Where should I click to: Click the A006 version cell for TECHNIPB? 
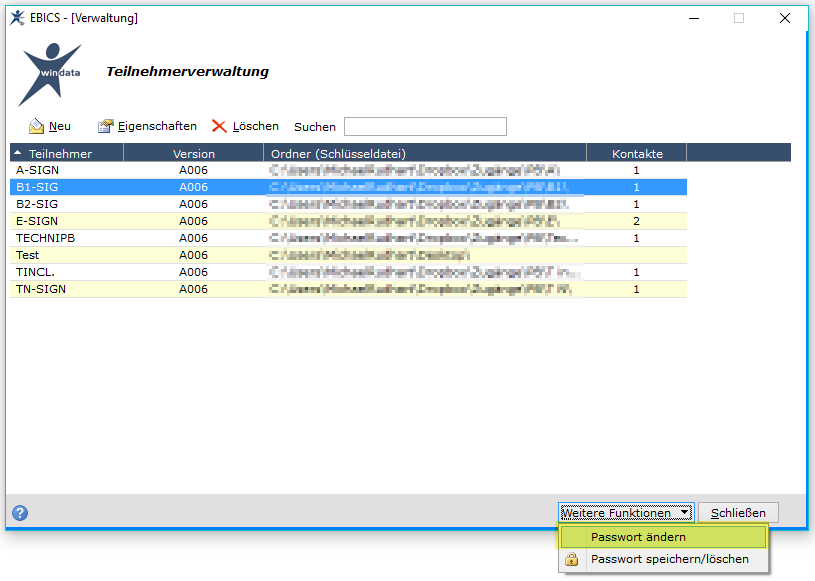click(193, 238)
